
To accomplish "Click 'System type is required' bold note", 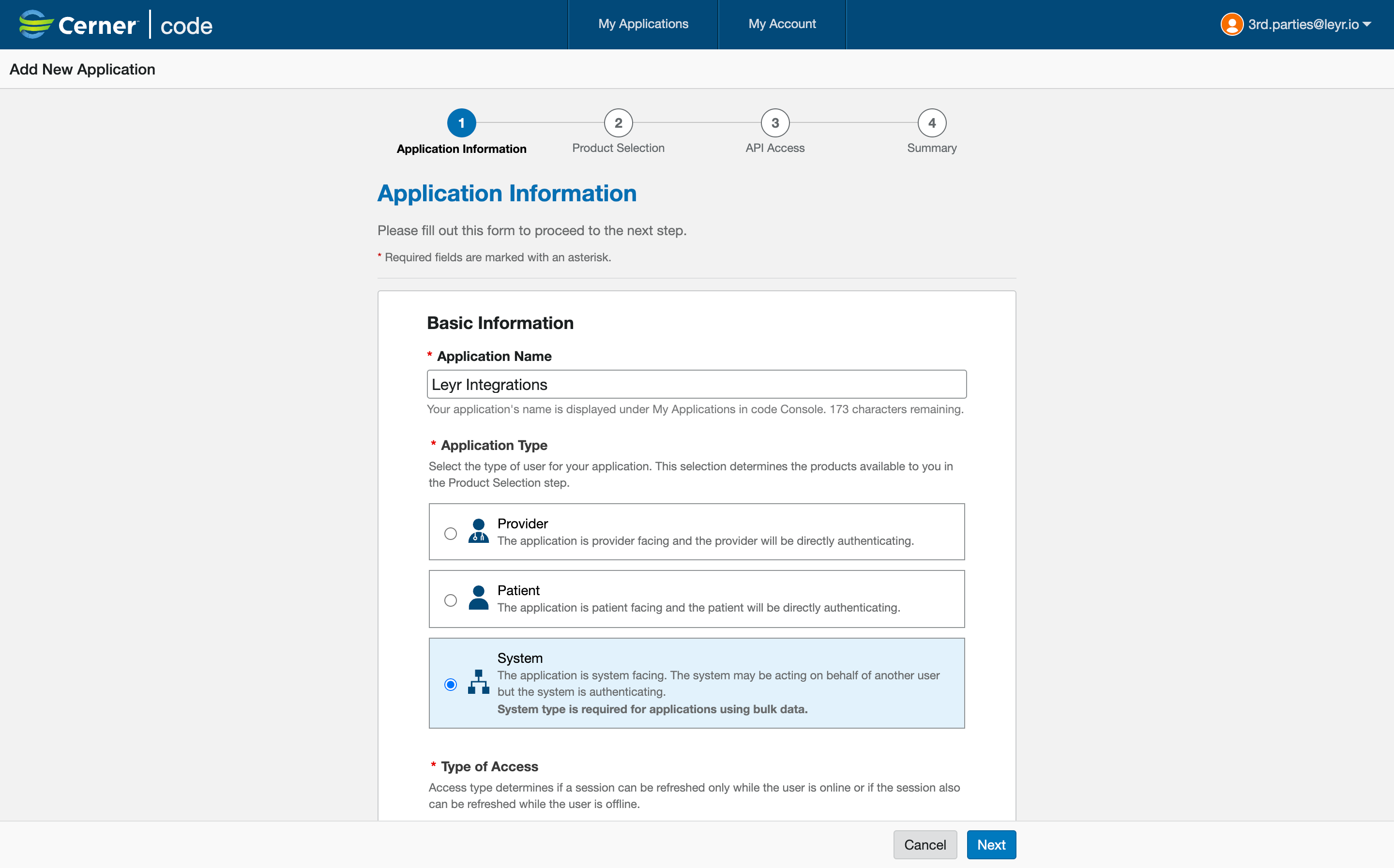I will pyautogui.click(x=652, y=709).
